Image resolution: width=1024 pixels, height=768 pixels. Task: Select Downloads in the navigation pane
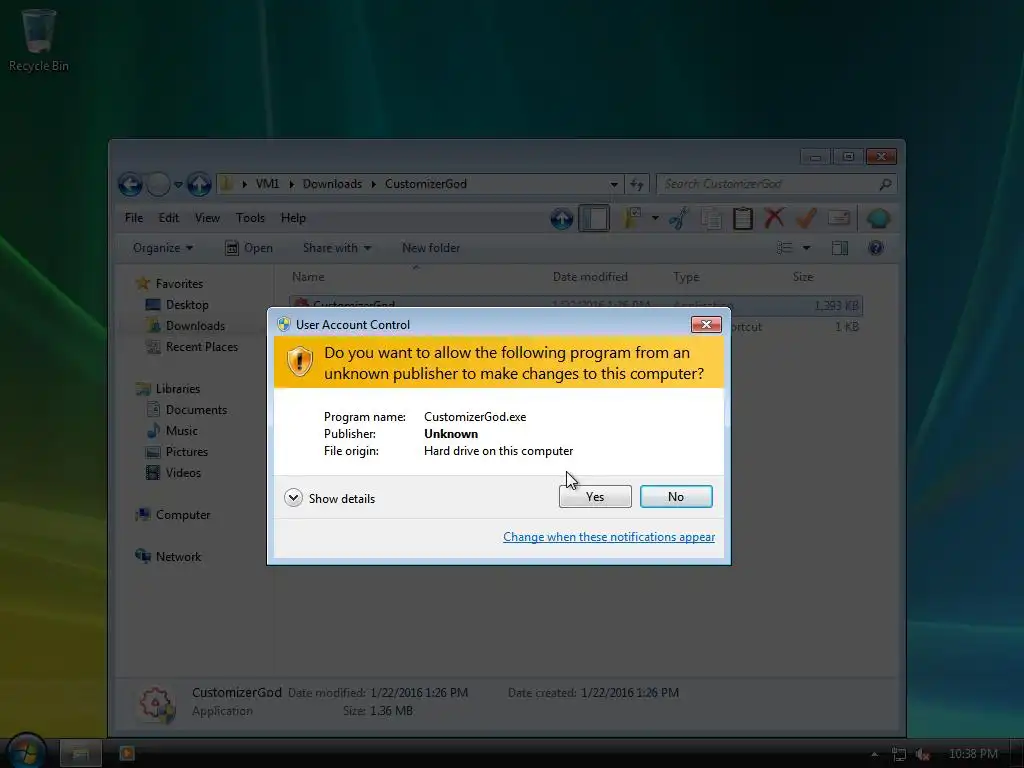186,325
